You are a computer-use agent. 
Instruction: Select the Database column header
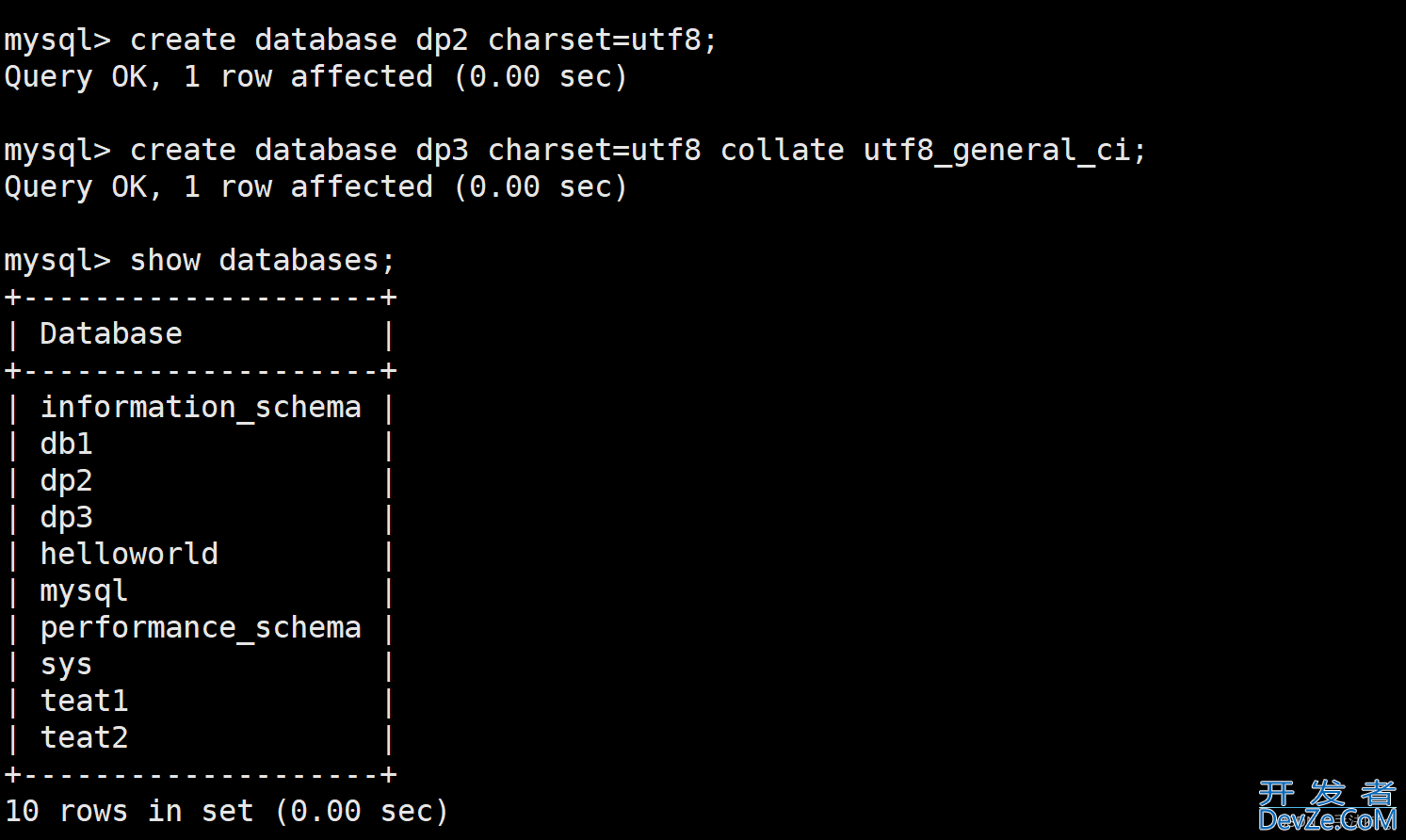pos(111,333)
